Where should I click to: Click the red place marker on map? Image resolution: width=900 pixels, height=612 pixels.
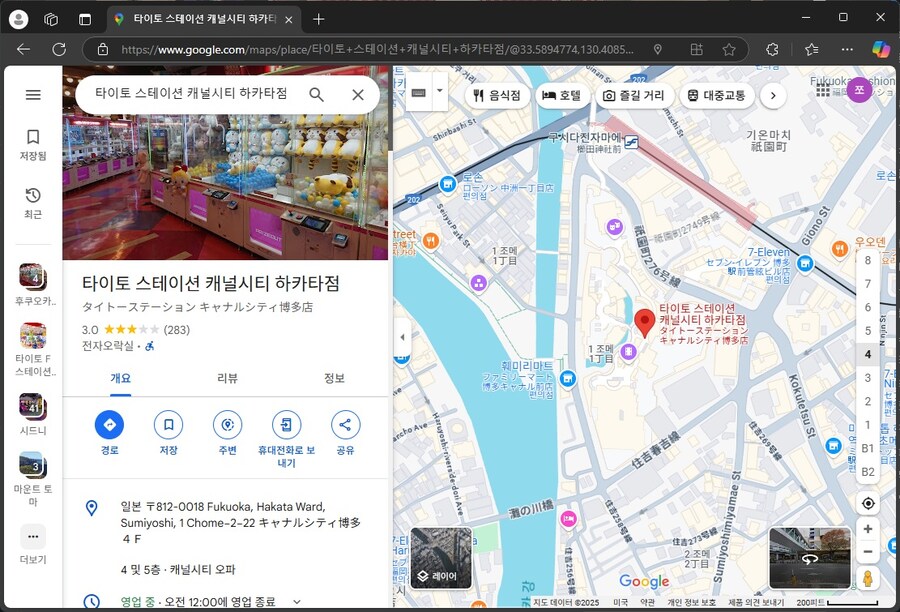(x=645, y=323)
